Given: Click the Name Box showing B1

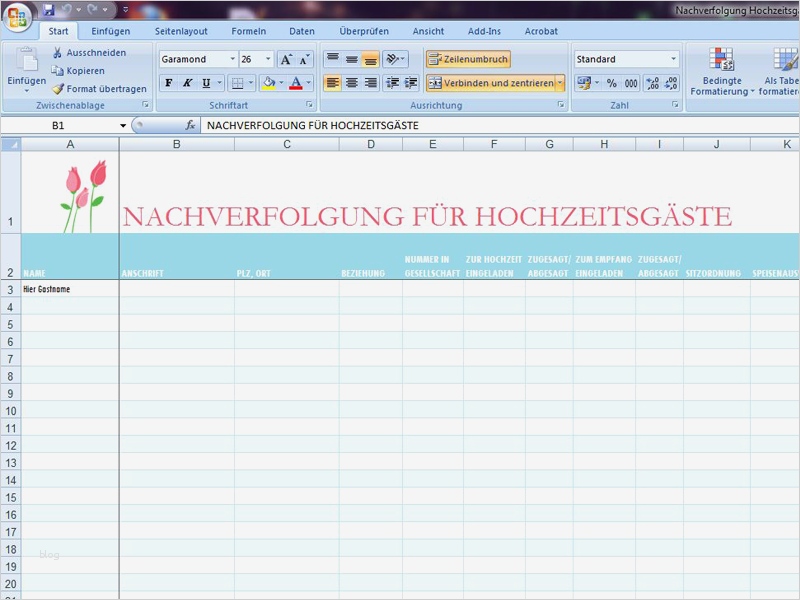Looking at the screenshot, I should (x=58, y=126).
